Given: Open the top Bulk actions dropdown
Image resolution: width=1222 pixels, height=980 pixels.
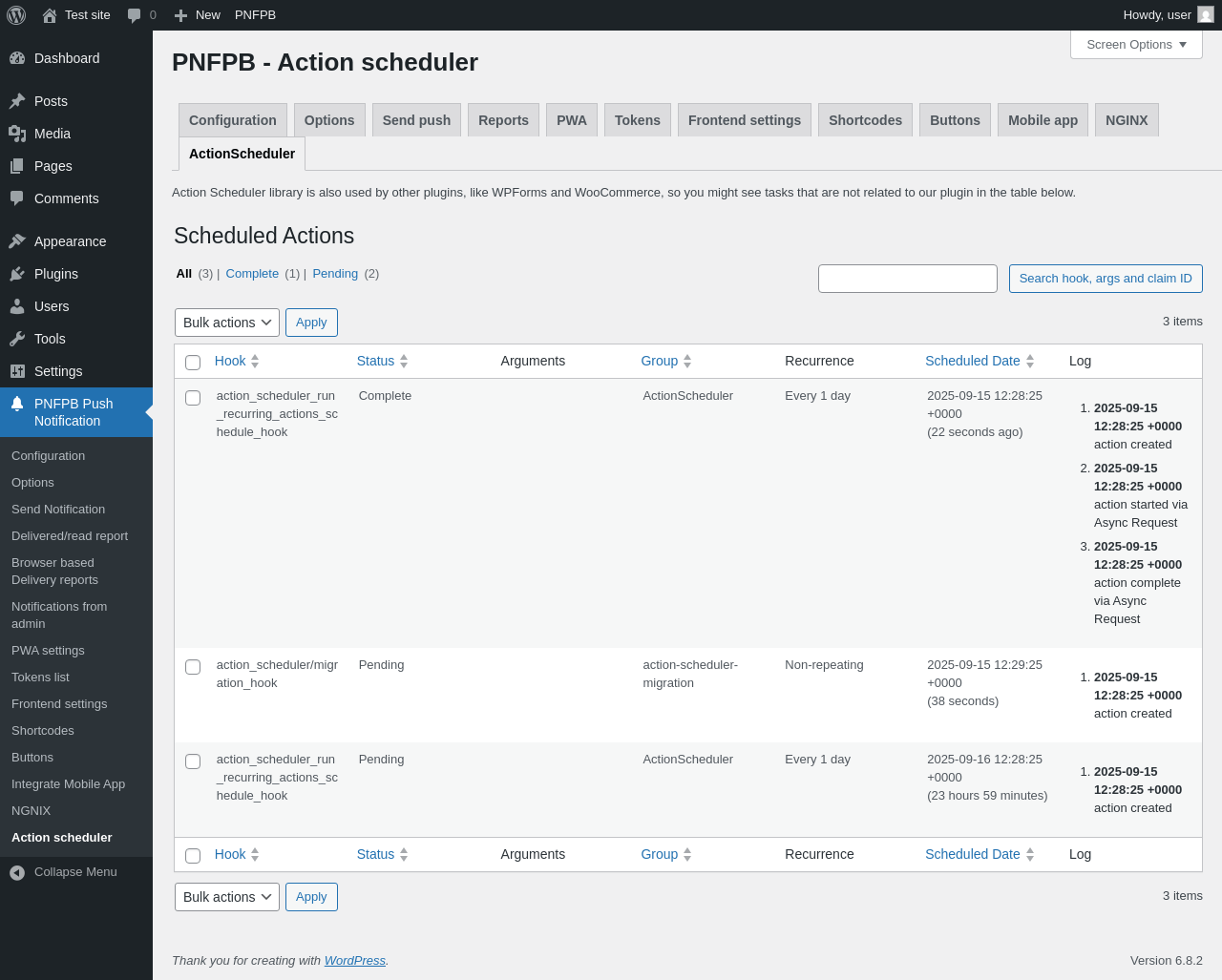Looking at the screenshot, I should (x=227, y=323).
